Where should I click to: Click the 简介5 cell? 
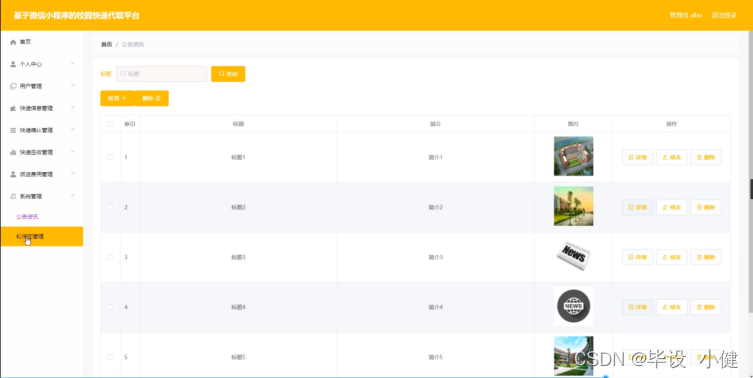click(x=436, y=357)
